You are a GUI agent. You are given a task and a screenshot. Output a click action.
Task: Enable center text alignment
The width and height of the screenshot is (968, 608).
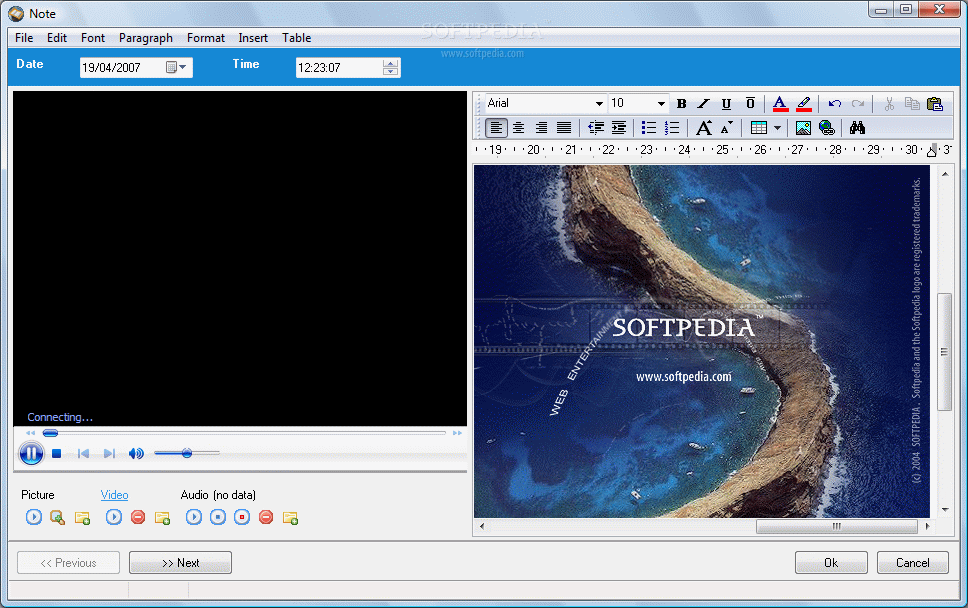(519, 128)
